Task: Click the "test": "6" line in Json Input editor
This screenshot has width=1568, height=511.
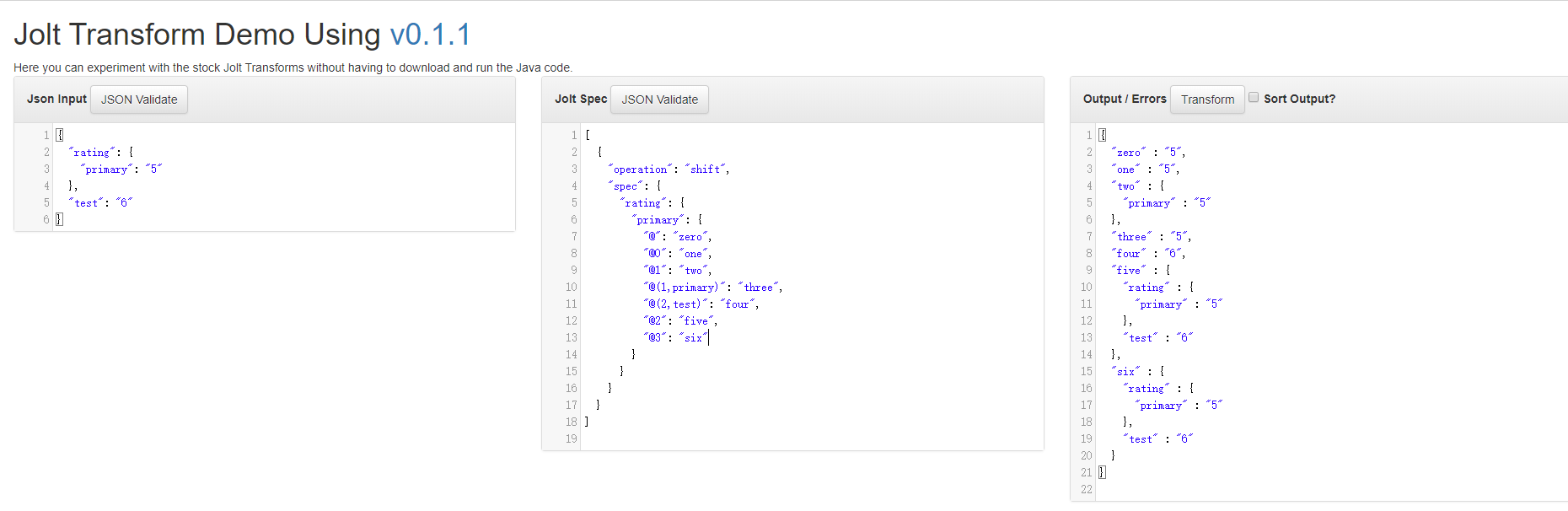Action: point(100,202)
